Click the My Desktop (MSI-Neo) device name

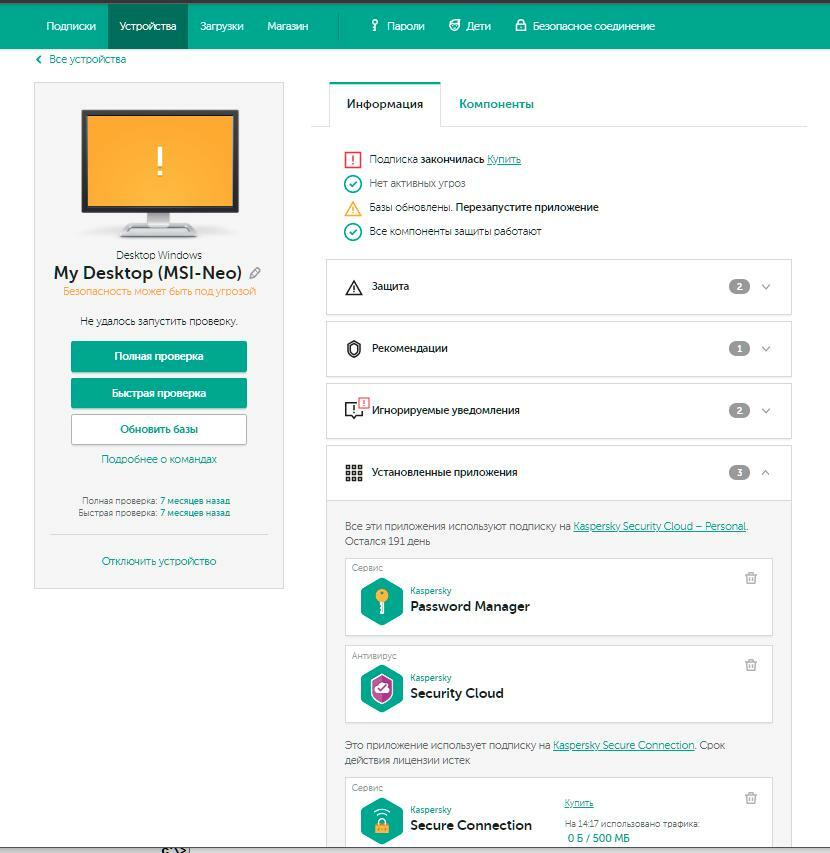coord(147,273)
